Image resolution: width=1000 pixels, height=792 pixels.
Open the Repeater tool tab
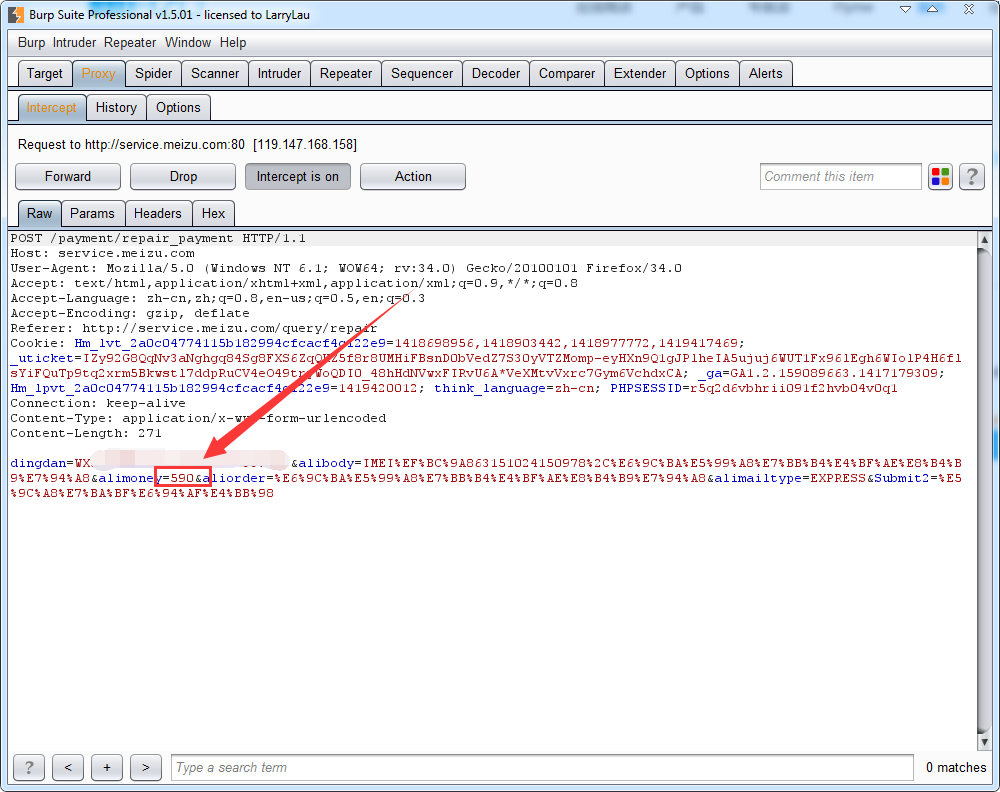click(346, 73)
